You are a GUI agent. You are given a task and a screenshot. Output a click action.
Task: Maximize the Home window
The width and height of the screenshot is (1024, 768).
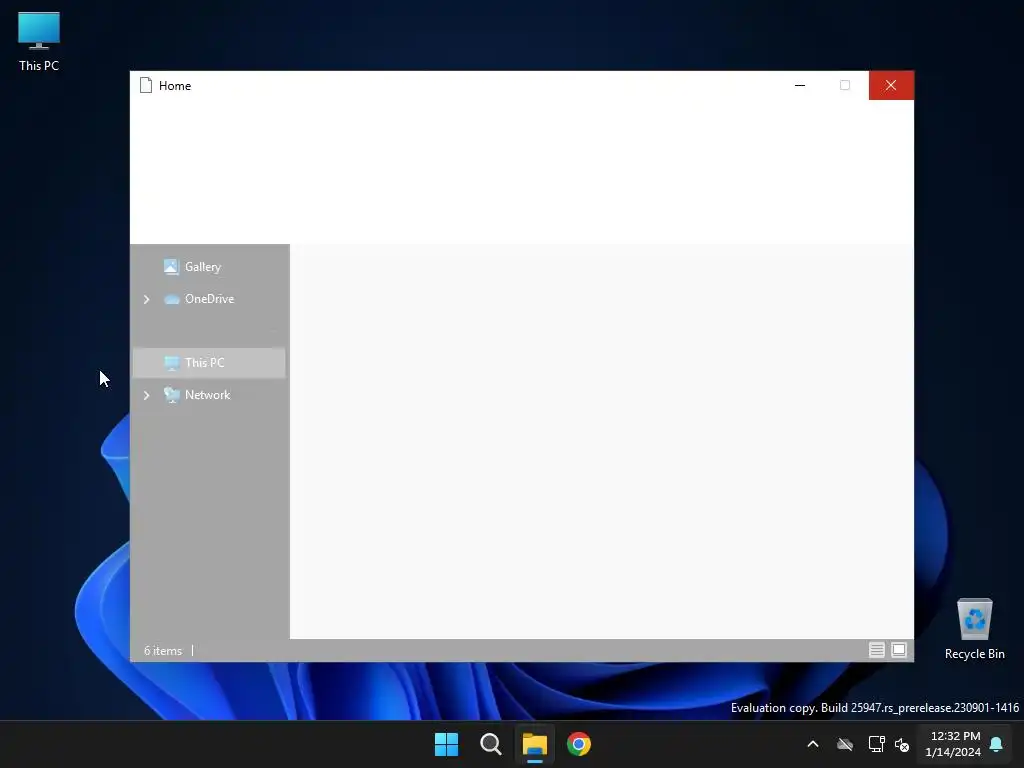click(844, 86)
